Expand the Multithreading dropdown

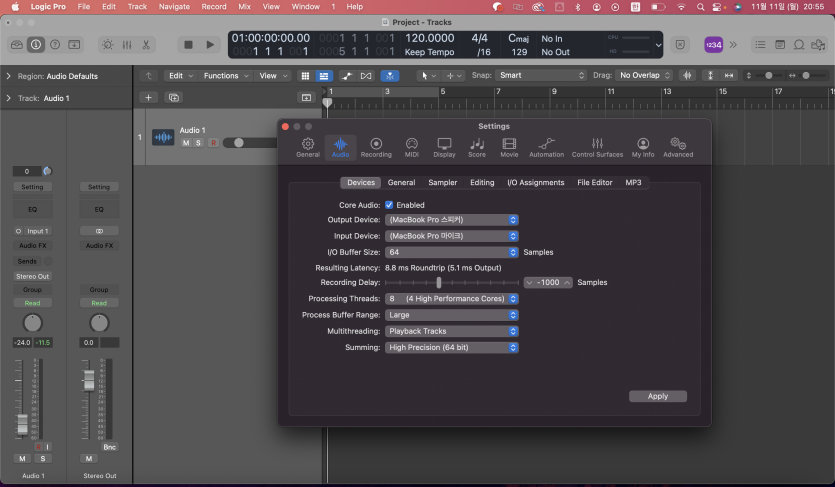(x=451, y=331)
